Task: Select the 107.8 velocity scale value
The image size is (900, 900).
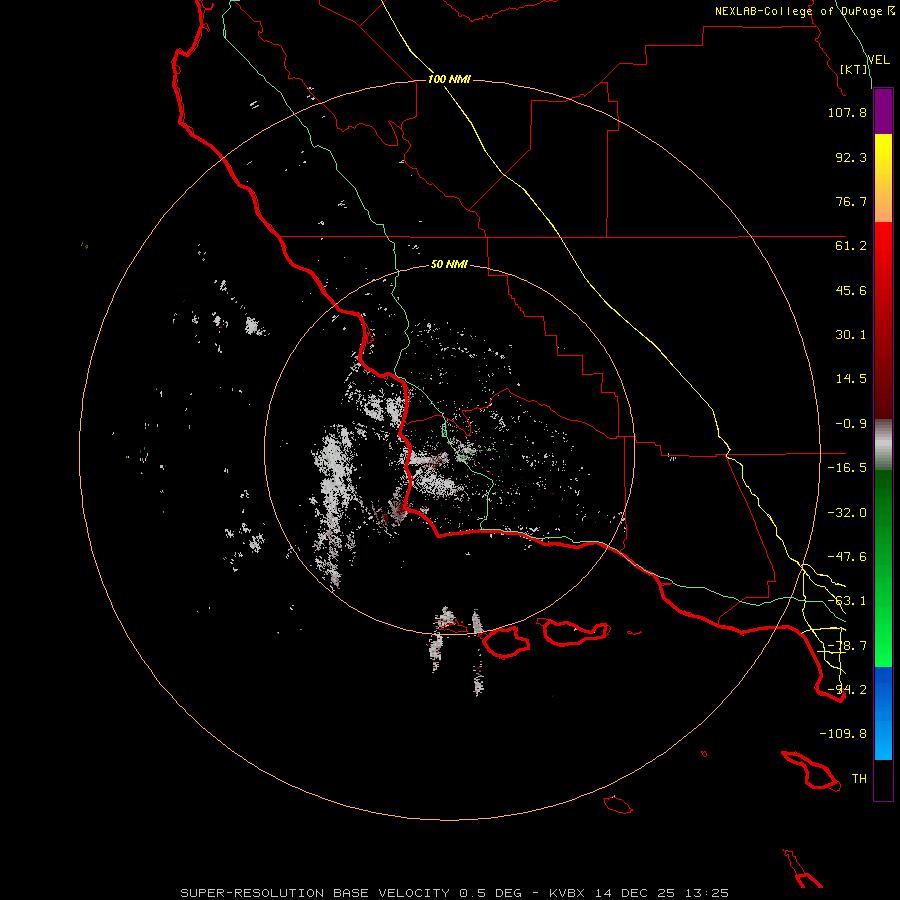Action: (x=847, y=112)
